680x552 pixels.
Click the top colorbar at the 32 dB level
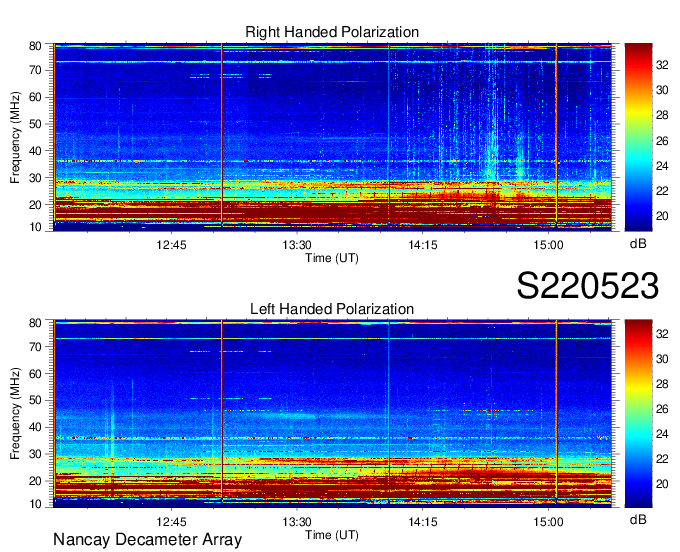[638, 65]
